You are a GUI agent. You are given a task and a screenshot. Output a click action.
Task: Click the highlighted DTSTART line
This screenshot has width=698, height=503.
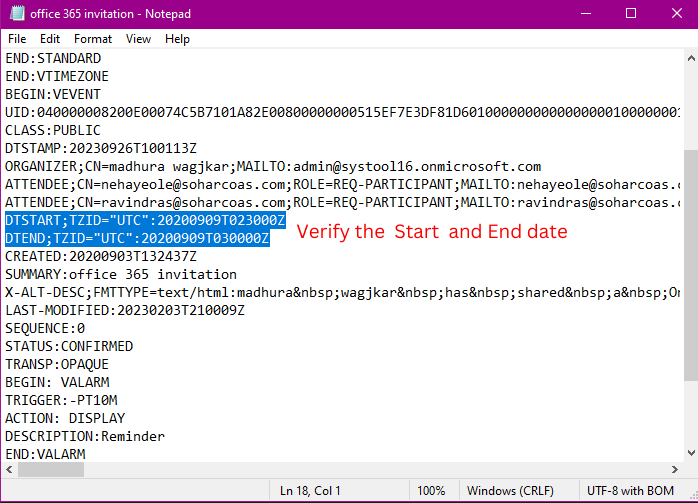[145, 220]
